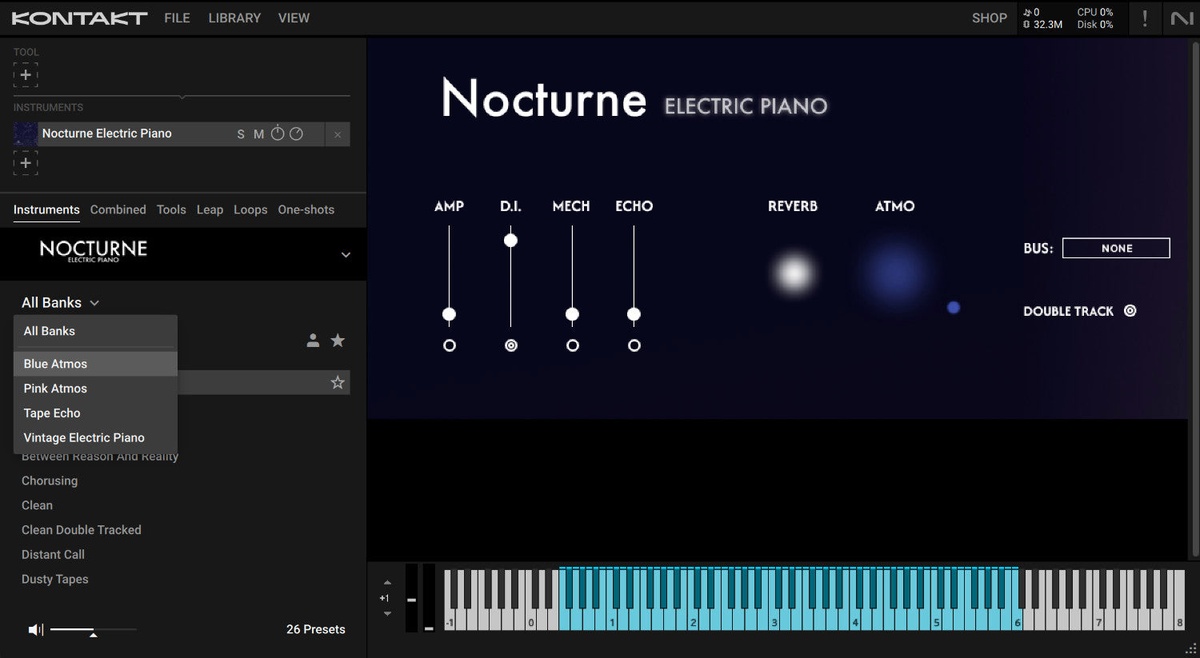This screenshot has width=1200, height=658.
Task: Click the user presets person icon
Action: pyautogui.click(x=313, y=341)
